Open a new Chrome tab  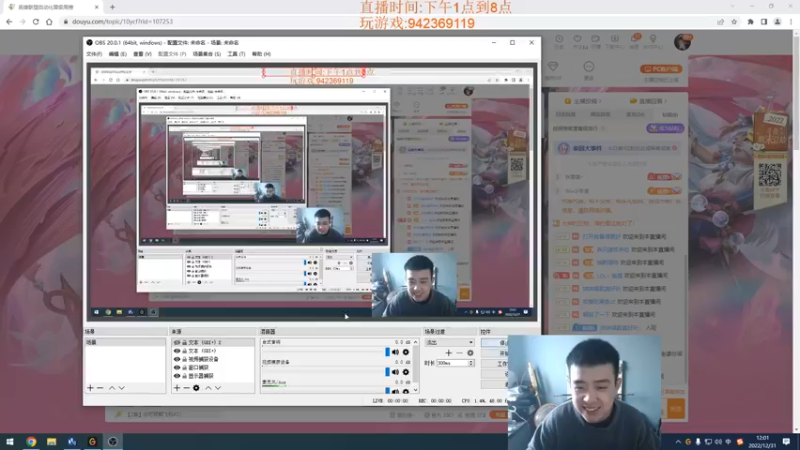[x=112, y=7]
